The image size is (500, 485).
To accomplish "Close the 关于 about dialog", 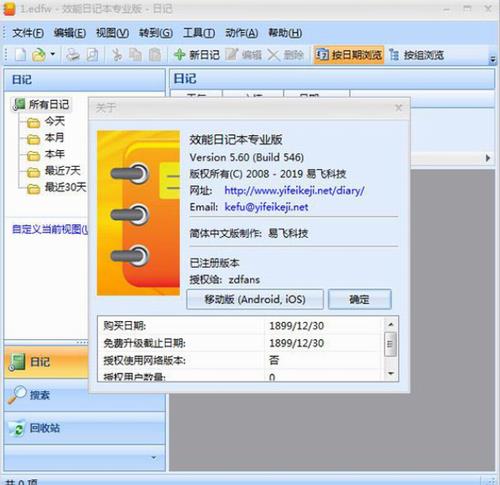I will (x=398, y=108).
